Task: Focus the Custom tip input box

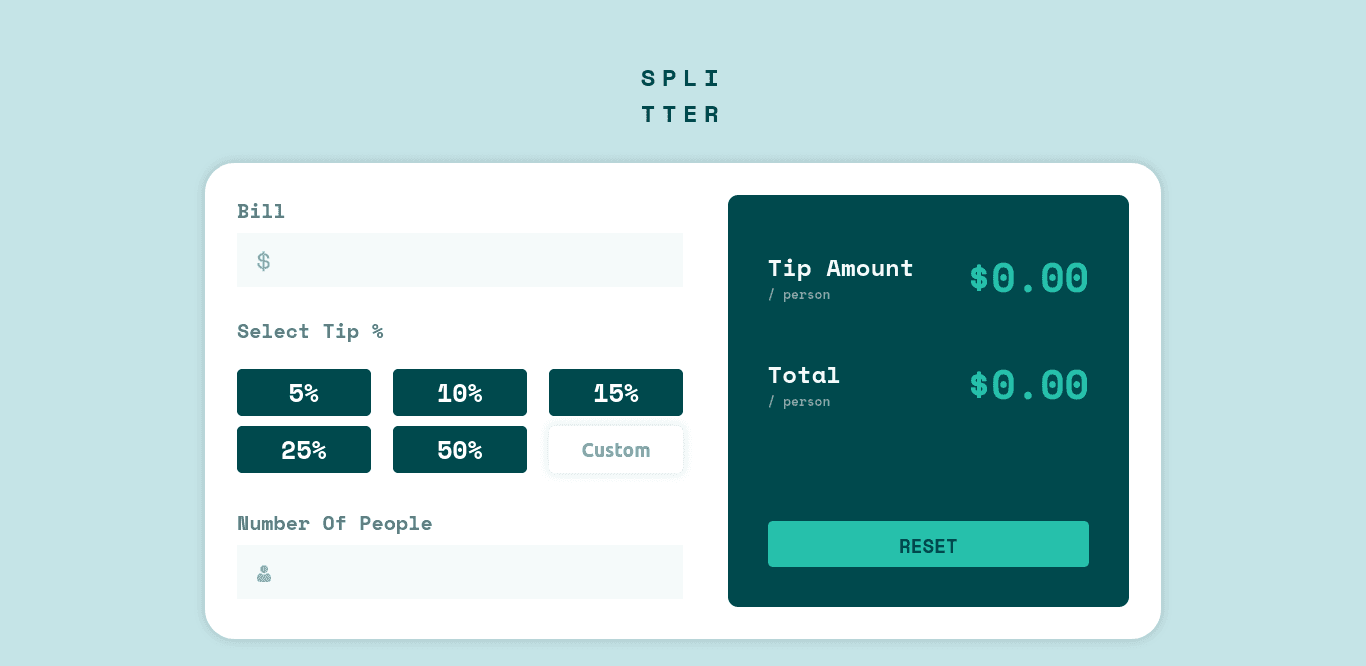Action: click(616, 449)
